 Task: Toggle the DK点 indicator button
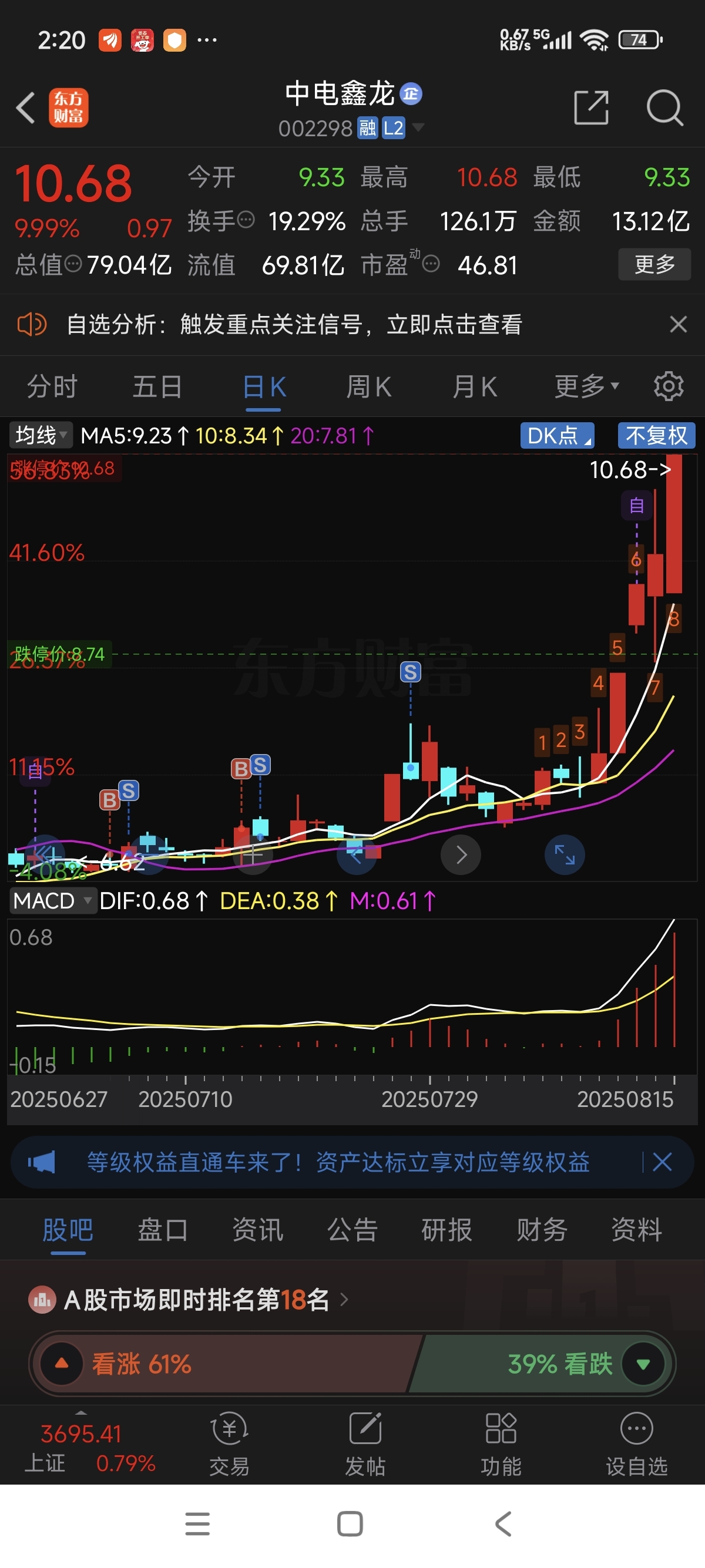pyautogui.click(x=557, y=436)
